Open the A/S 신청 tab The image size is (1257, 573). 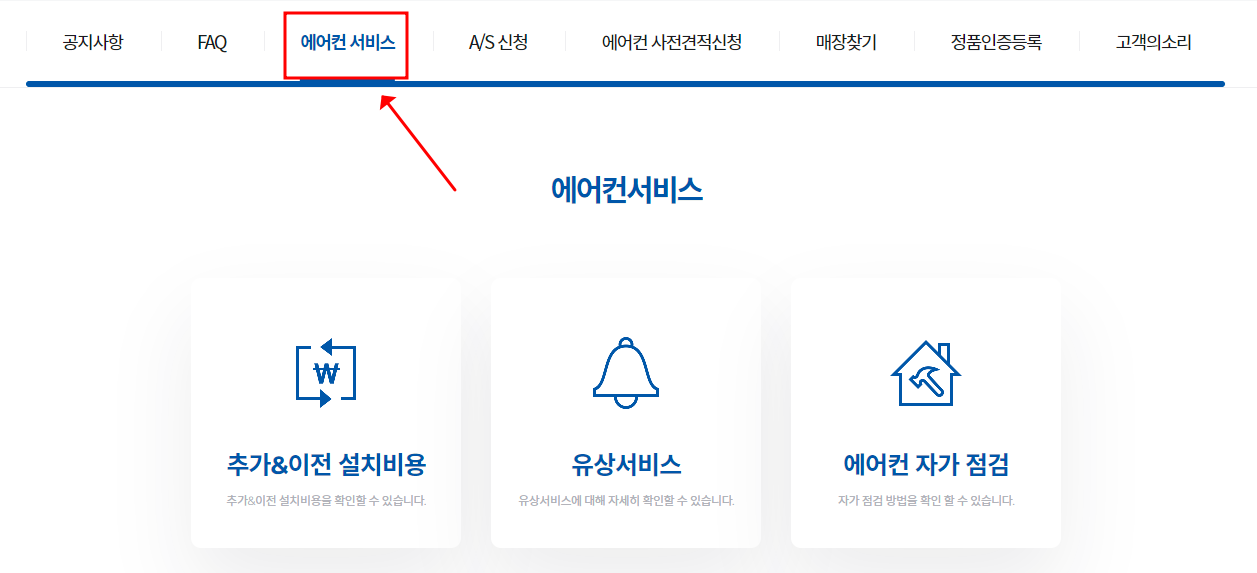click(x=498, y=43)
